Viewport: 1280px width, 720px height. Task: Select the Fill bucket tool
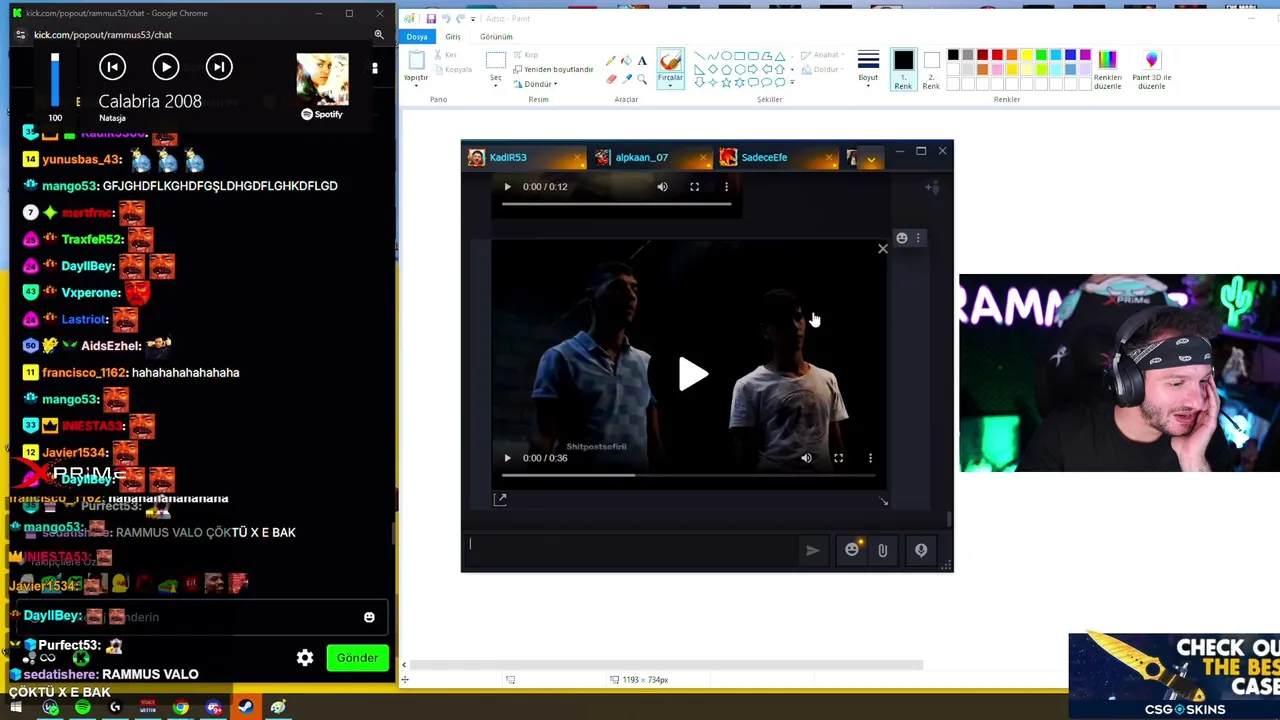click(x=626, y=61)
